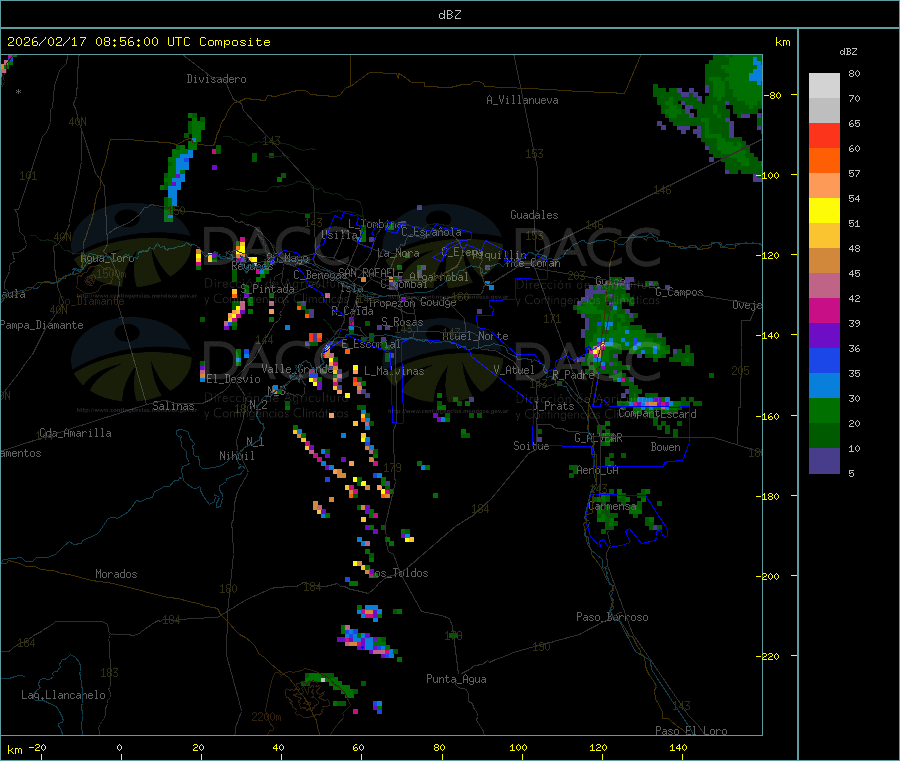The width and height of the screenshot is (900, 761).
Task: Click the Bowen map label
Action: click(665, 447)
